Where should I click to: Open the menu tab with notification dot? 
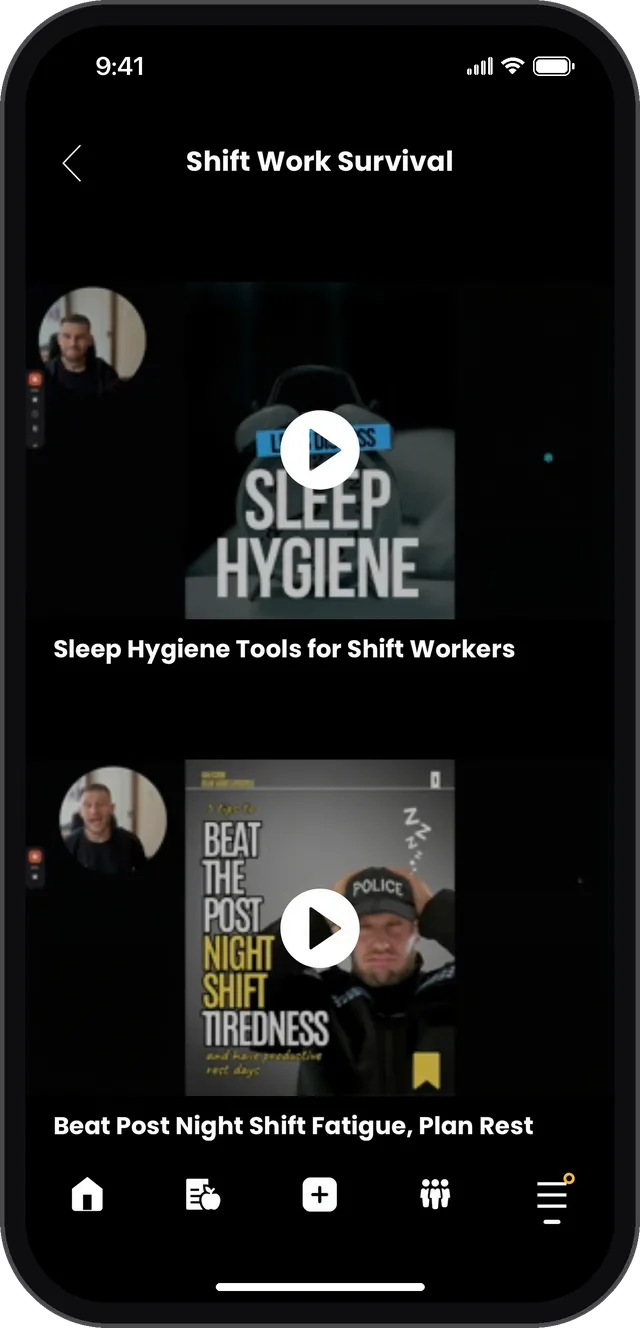(x=553, y=1198)
